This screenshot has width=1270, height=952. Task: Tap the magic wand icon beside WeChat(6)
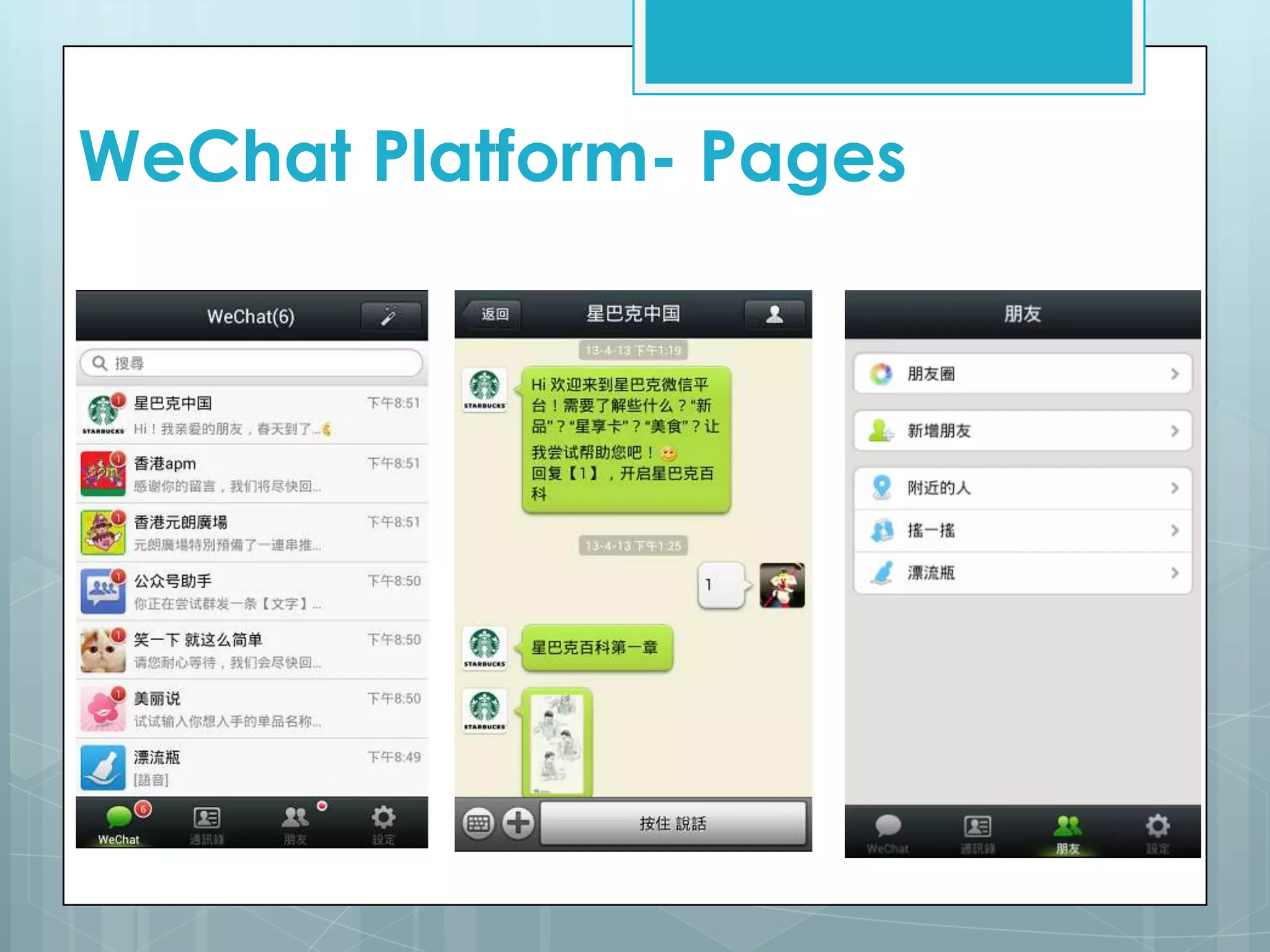pyautogui.click(x=391, y=316)
